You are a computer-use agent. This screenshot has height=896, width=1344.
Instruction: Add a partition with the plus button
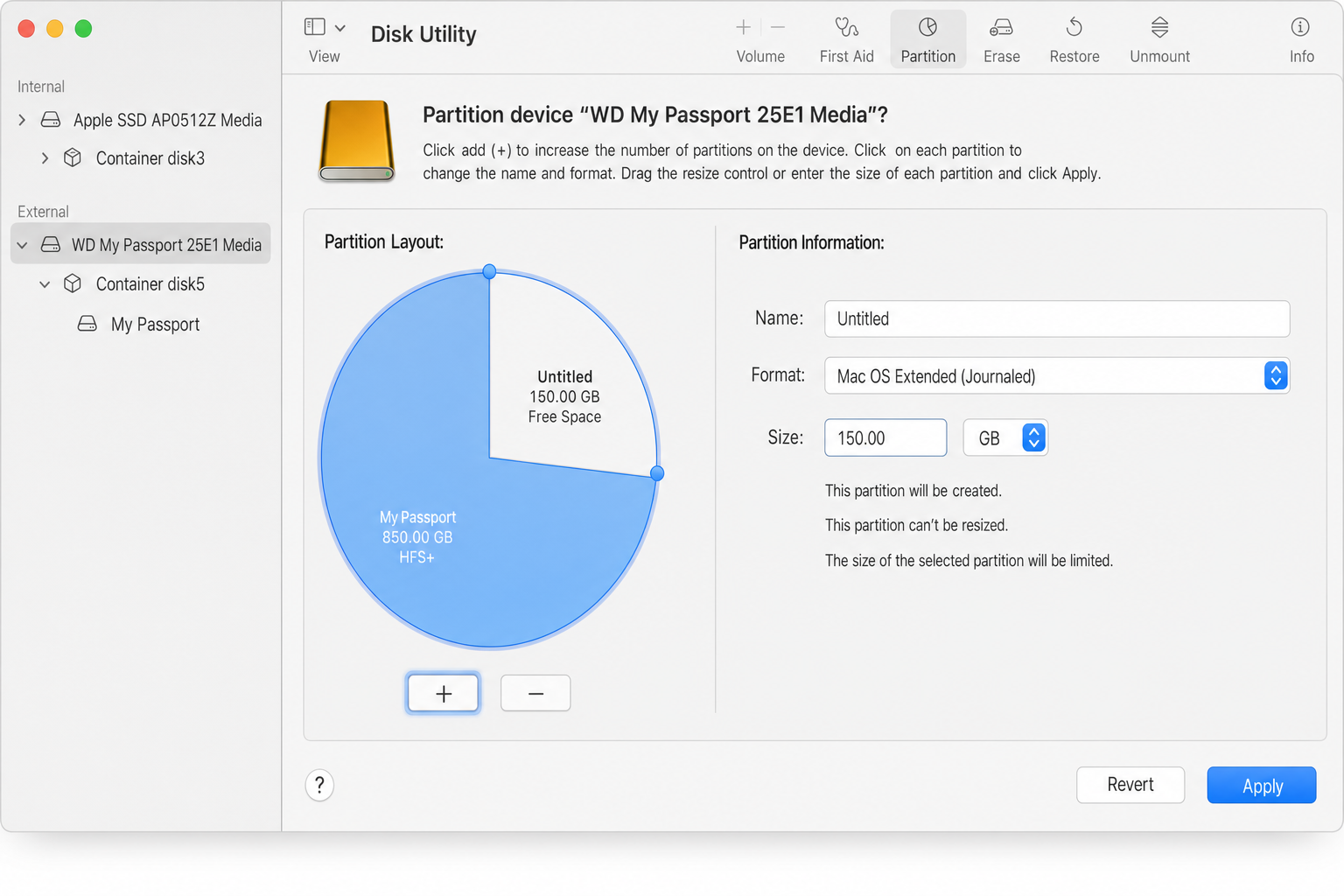(443, 693)
